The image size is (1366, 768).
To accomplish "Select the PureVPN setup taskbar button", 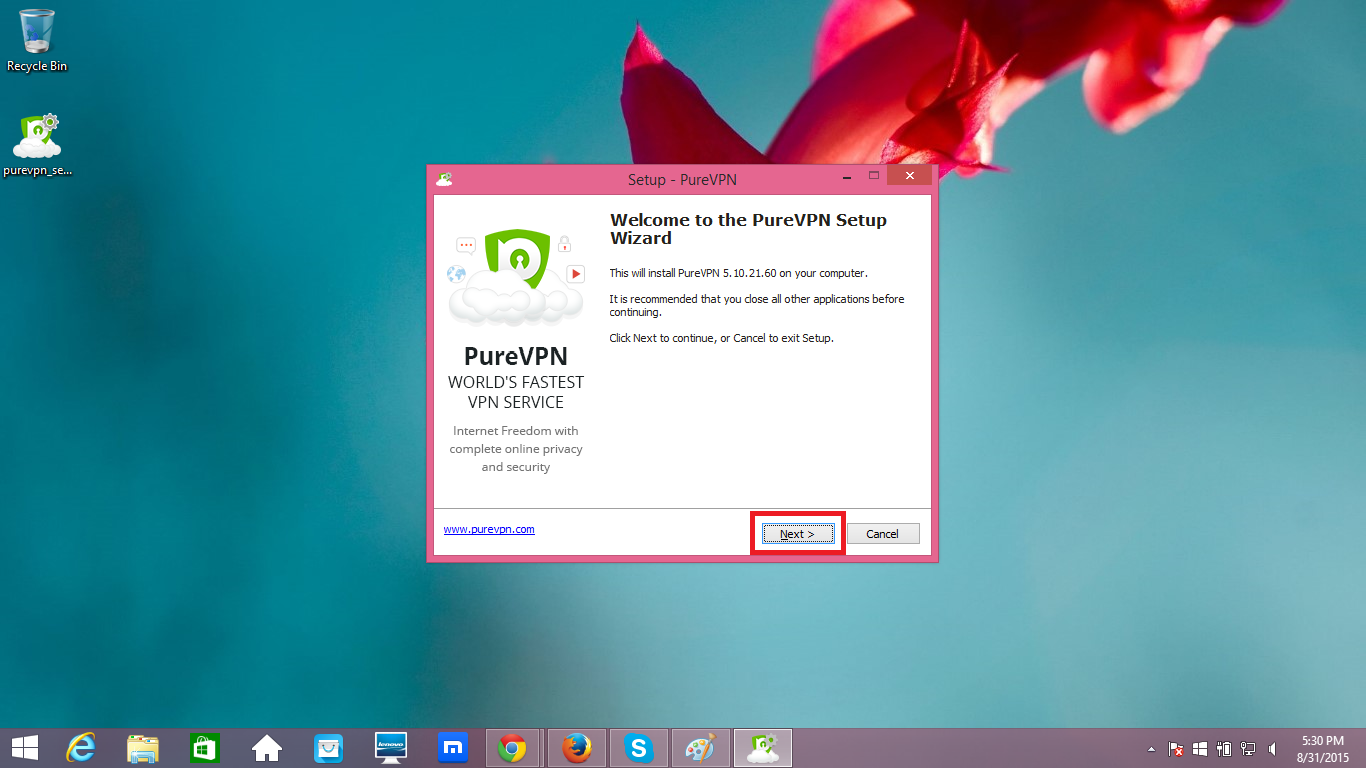I will (x=763, y=748).
